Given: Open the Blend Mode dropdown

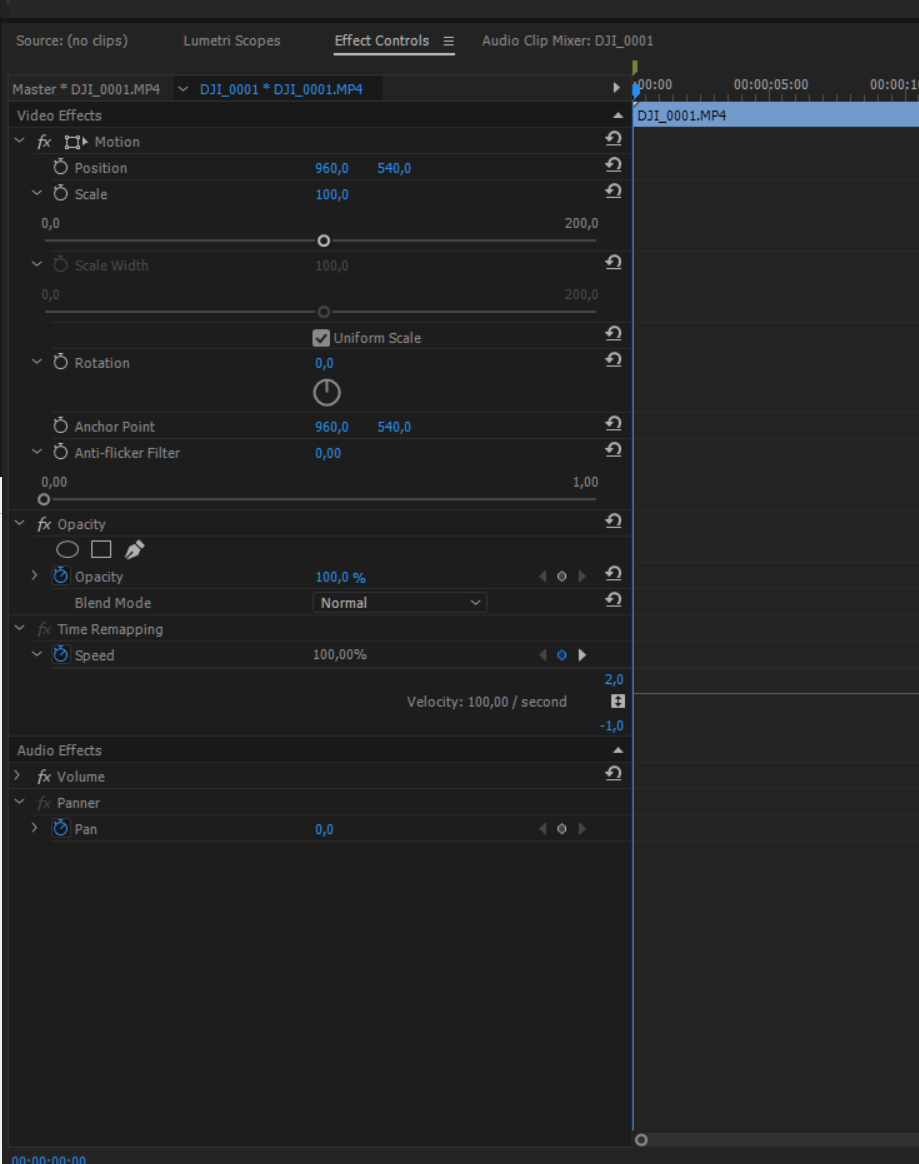Looking at the screenshot, I should click(399, 602).
